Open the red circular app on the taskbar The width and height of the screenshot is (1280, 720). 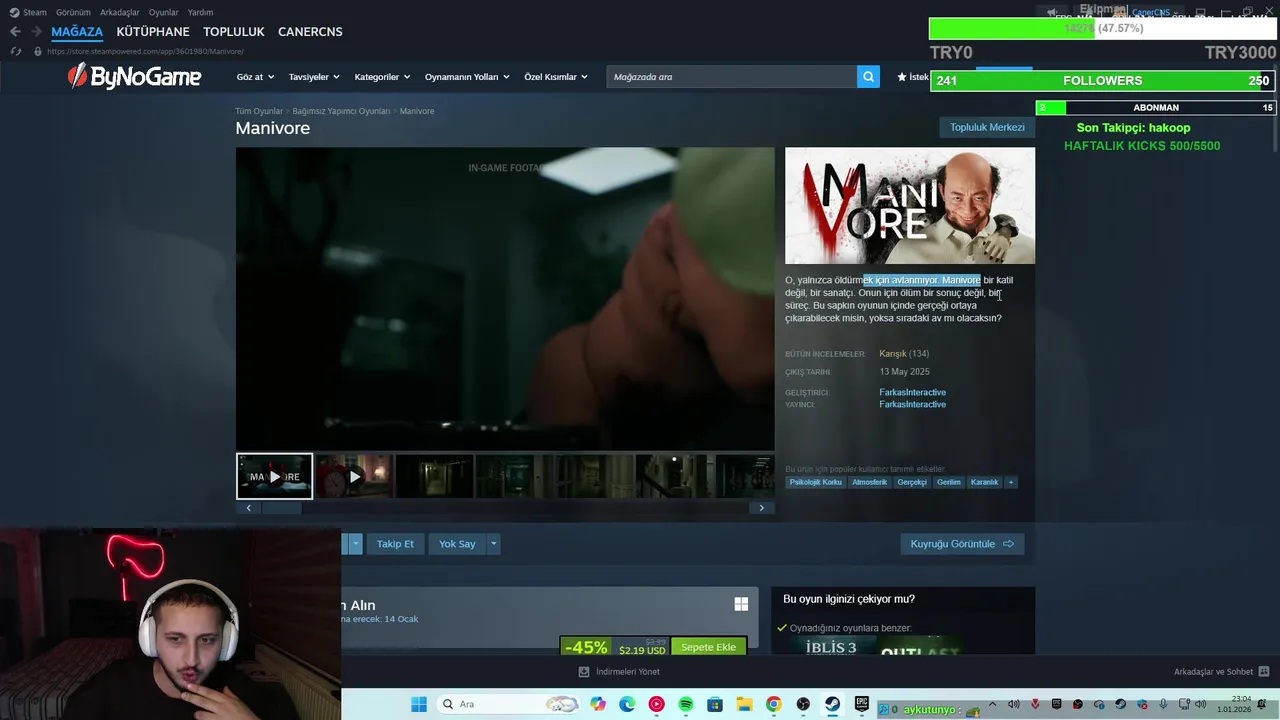point(656,704)
